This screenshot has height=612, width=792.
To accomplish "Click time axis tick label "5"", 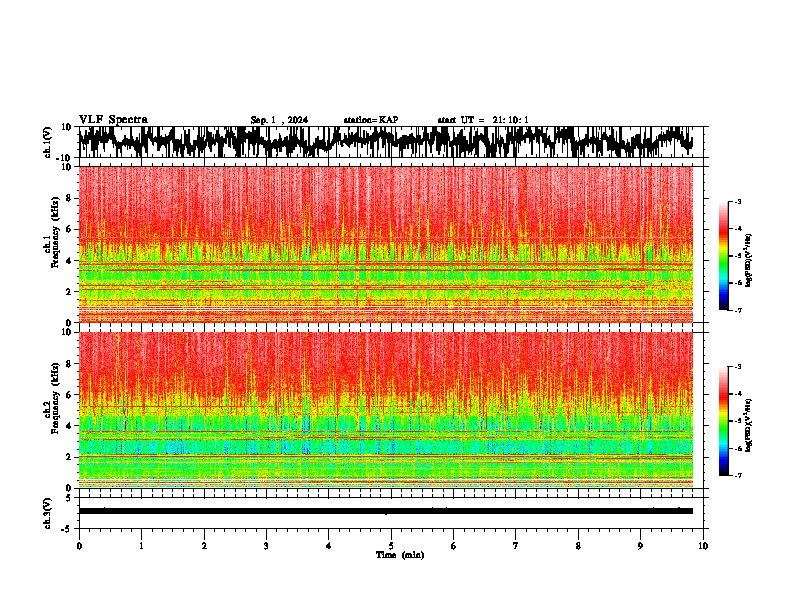I will pos(391,546).
